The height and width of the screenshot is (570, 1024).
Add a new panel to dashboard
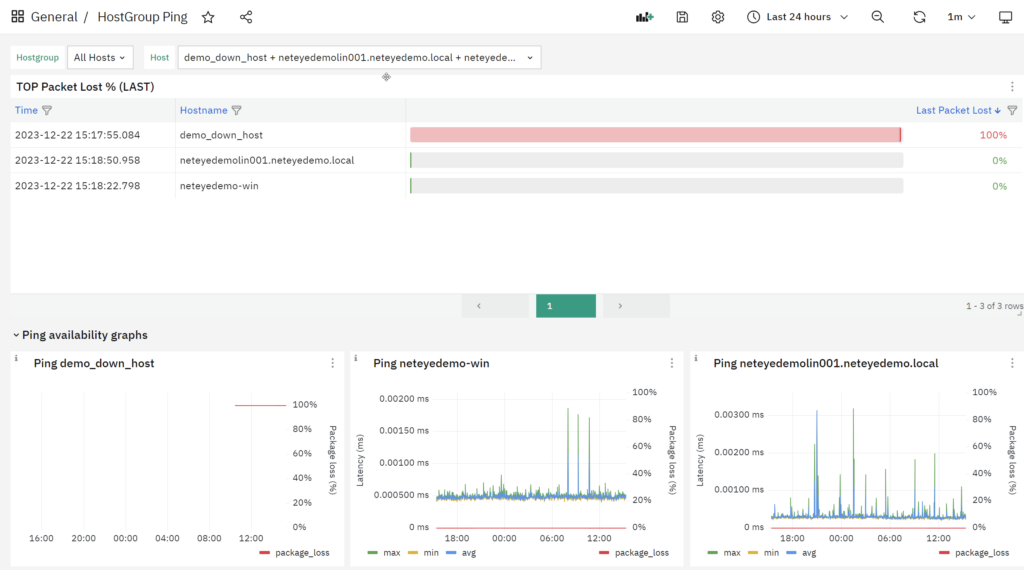(645, 17)
